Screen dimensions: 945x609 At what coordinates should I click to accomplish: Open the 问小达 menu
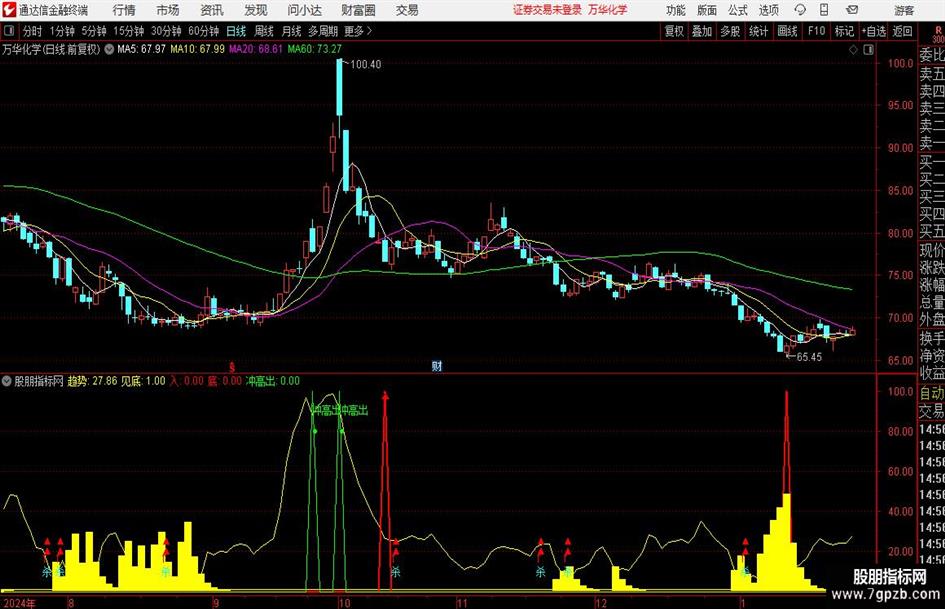pos(304,10)
